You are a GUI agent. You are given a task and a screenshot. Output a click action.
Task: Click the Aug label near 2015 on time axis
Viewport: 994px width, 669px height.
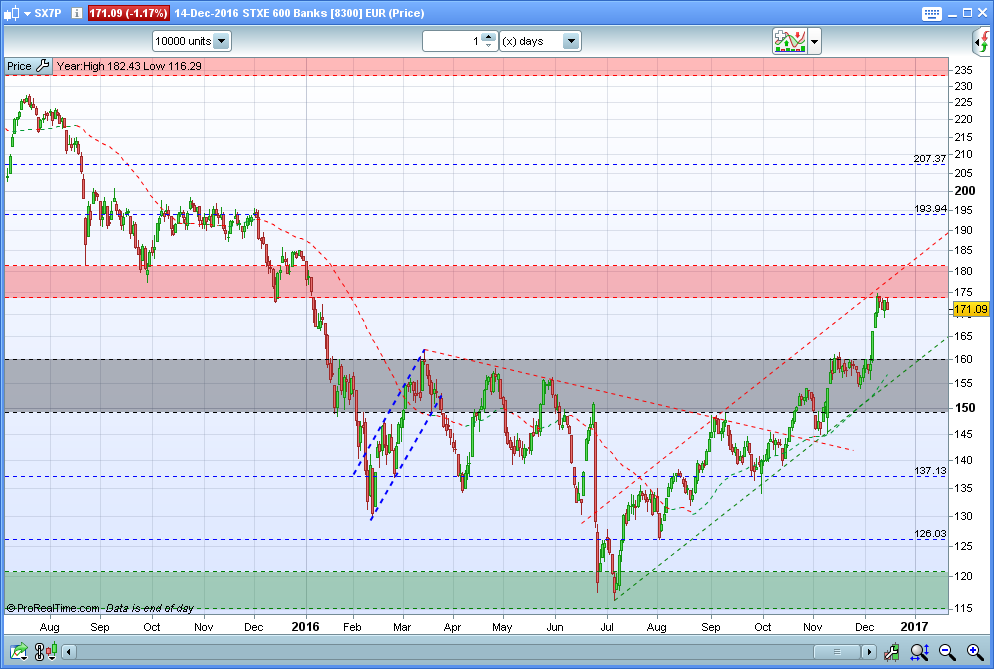pyautogui.click(x=49, y=627)
